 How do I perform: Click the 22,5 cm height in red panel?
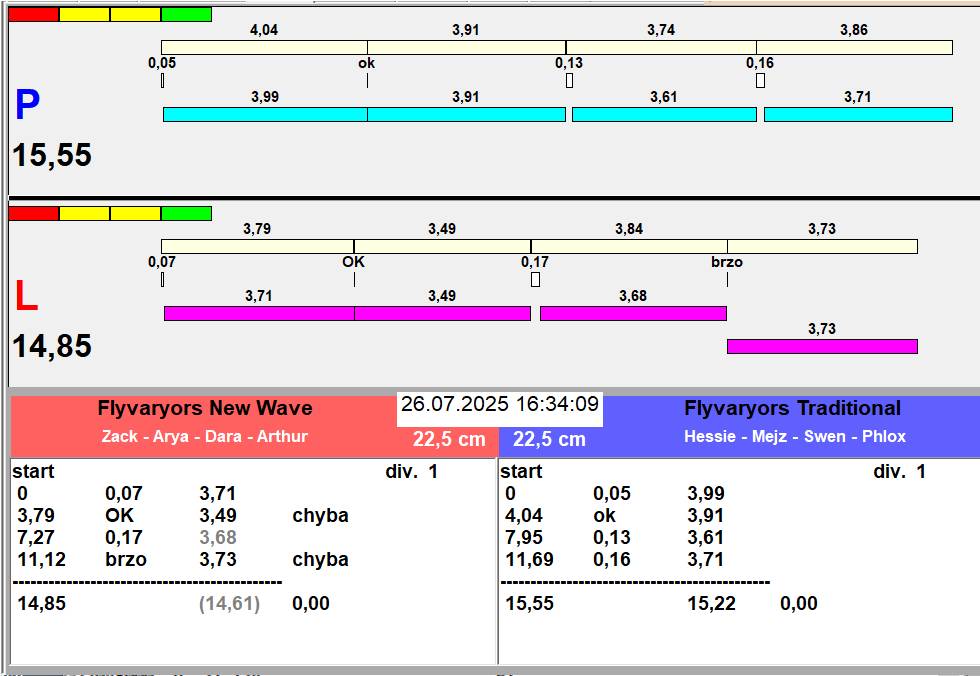point(449,439)
